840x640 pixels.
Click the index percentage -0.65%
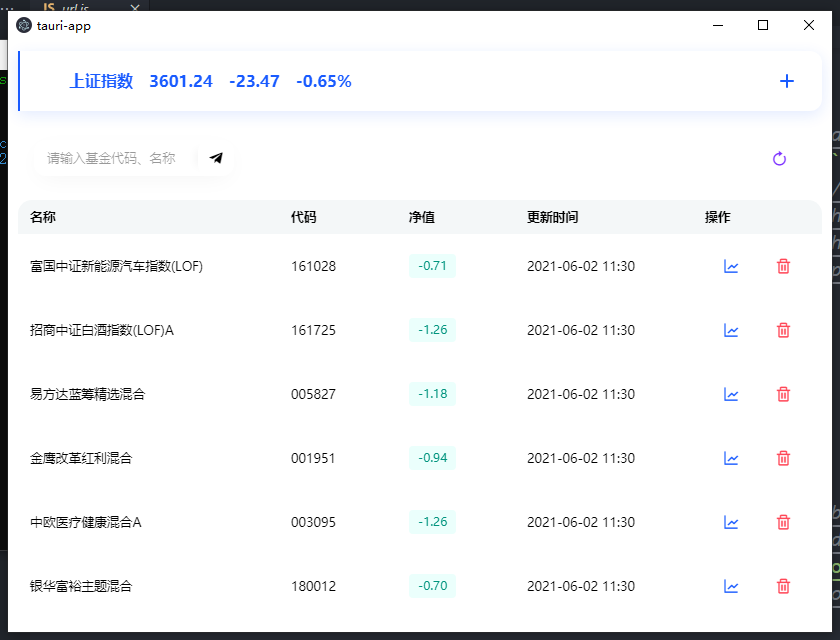tap(324, 81)
